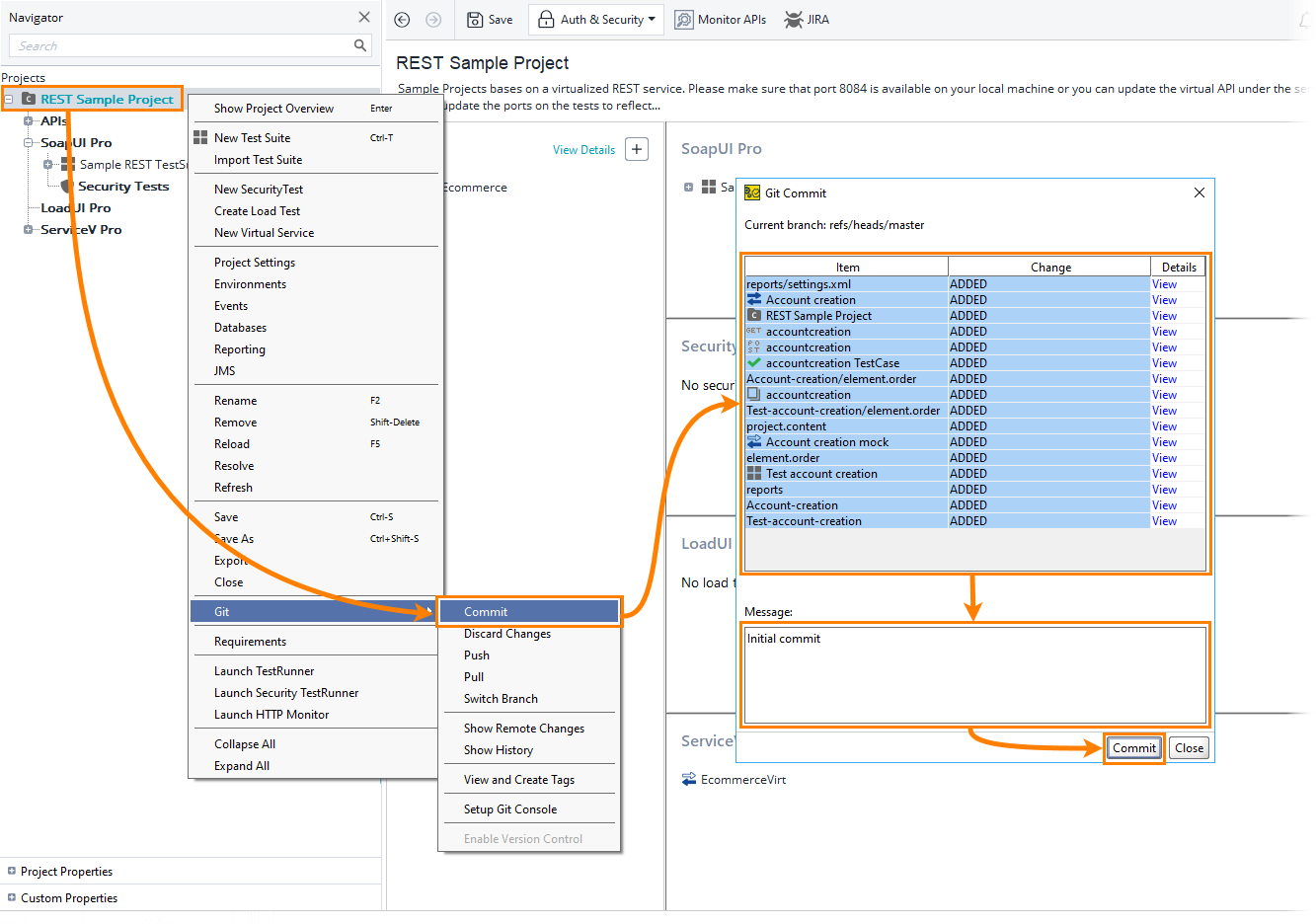Expand the Sample REST TestSuite node
This screenshot has width=1316, height=924.
click(47, 165)
